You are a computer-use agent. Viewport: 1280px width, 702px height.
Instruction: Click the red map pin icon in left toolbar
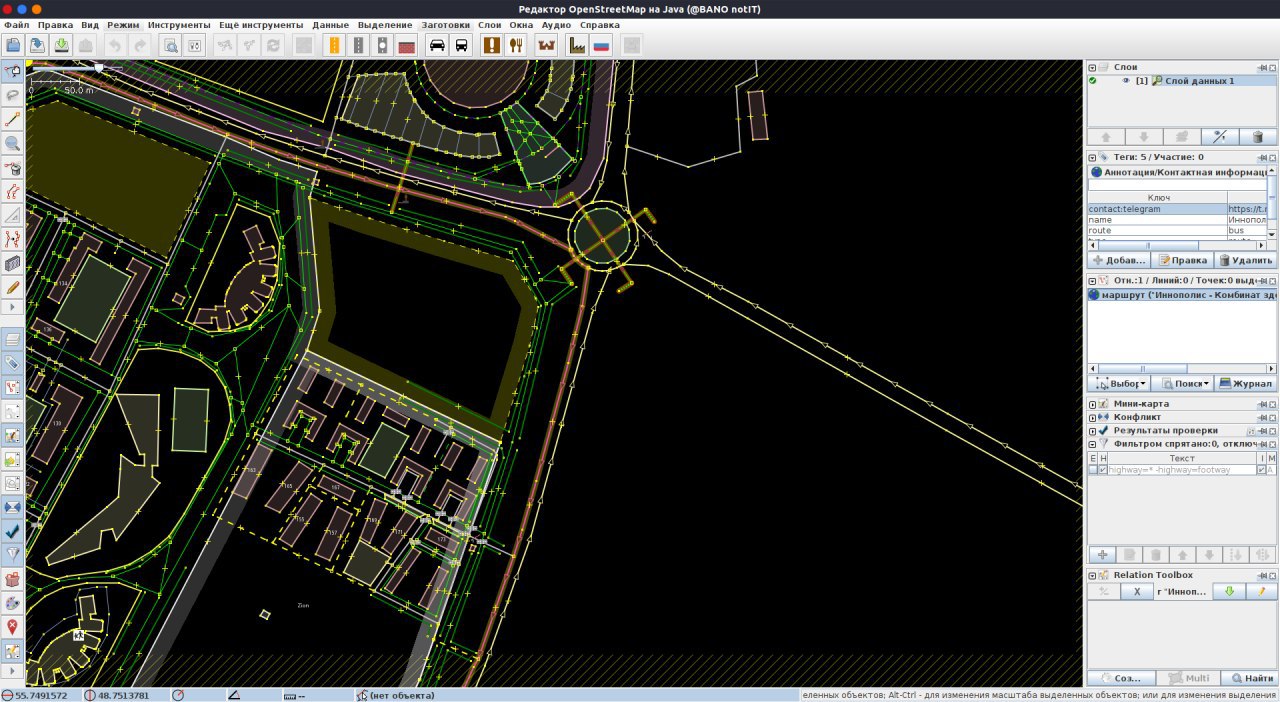13,627
